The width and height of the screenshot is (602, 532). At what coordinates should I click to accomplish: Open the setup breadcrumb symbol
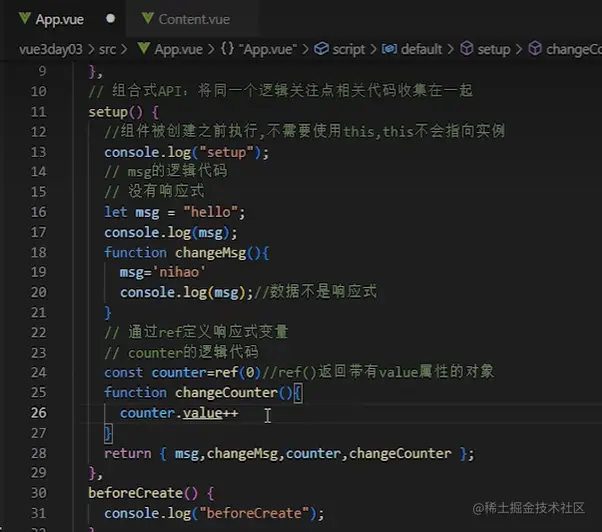coord(494,49)
